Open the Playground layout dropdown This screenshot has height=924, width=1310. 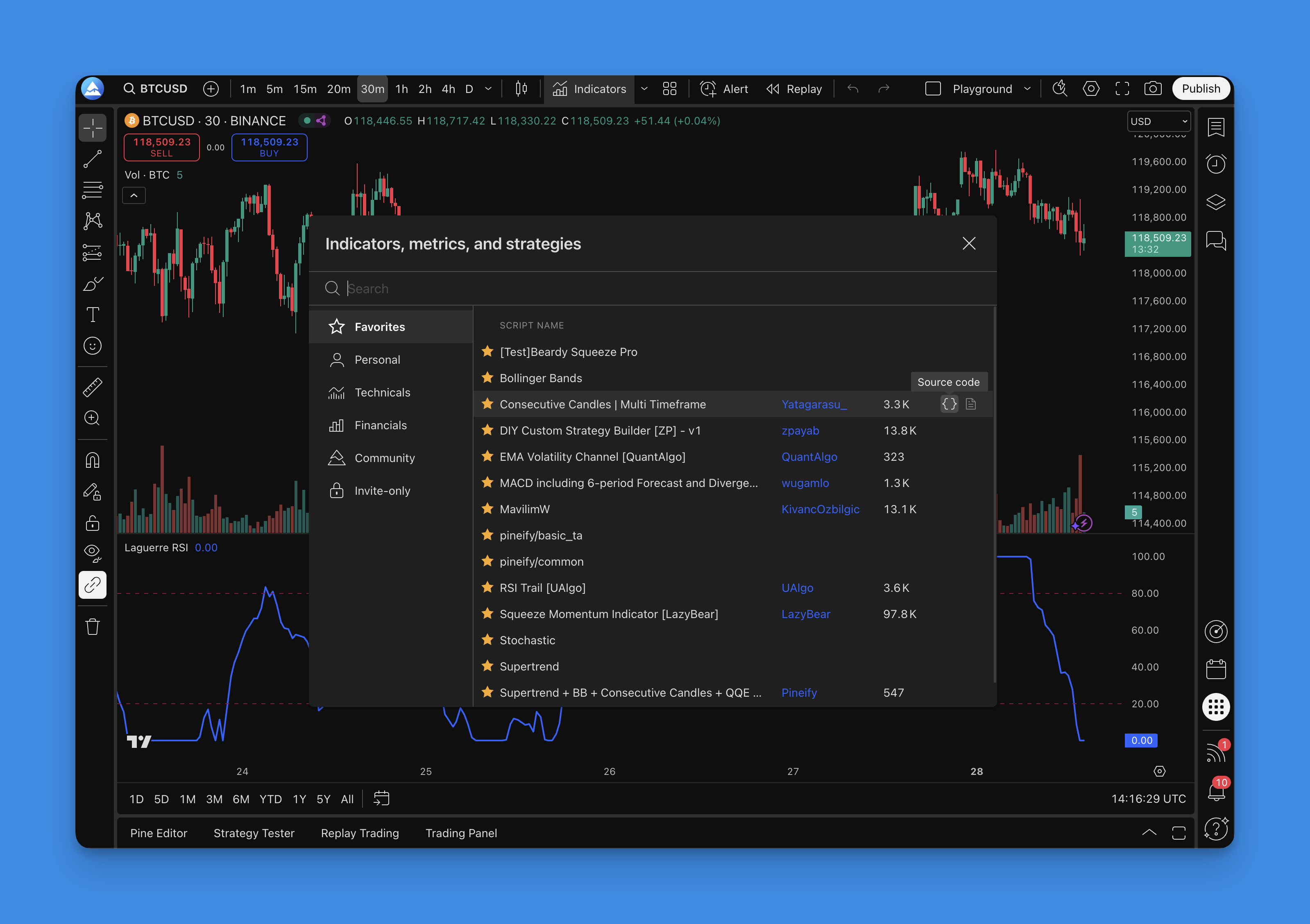(x=1027, y=89)
